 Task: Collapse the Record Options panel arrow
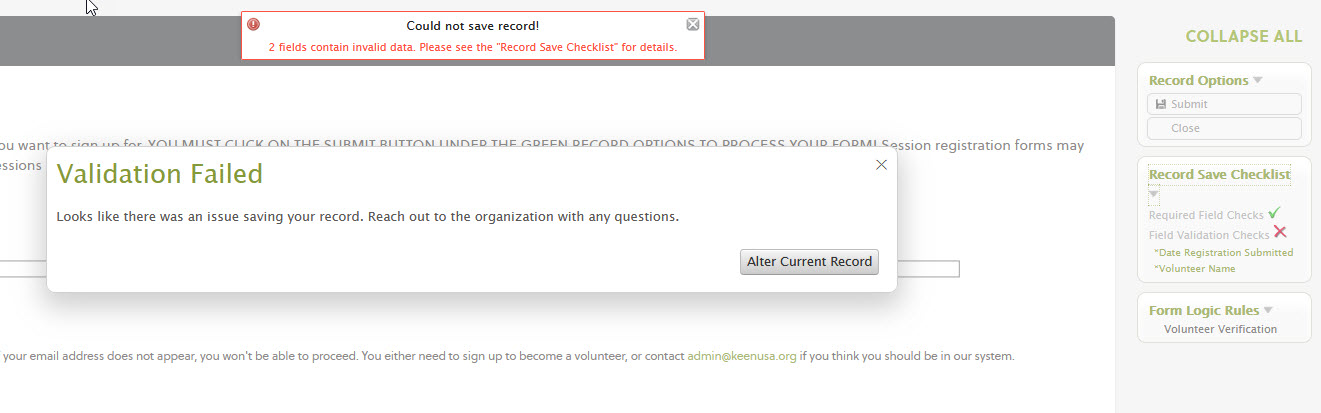click(1258, 81)
